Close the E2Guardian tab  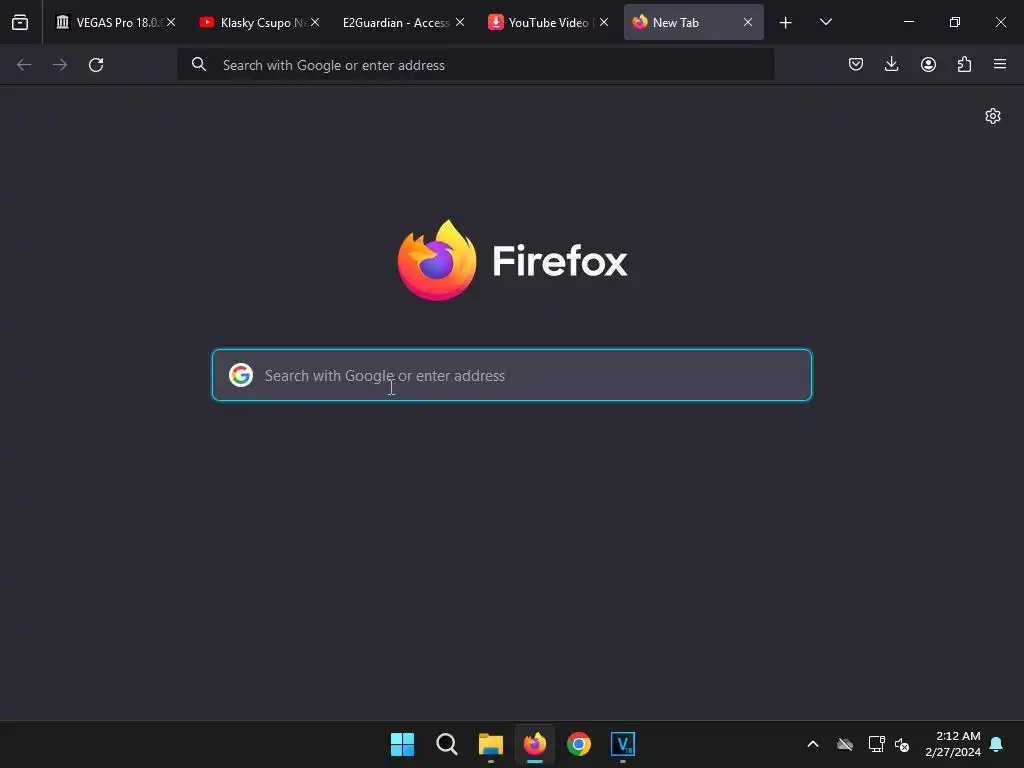[x=460, y=22]
